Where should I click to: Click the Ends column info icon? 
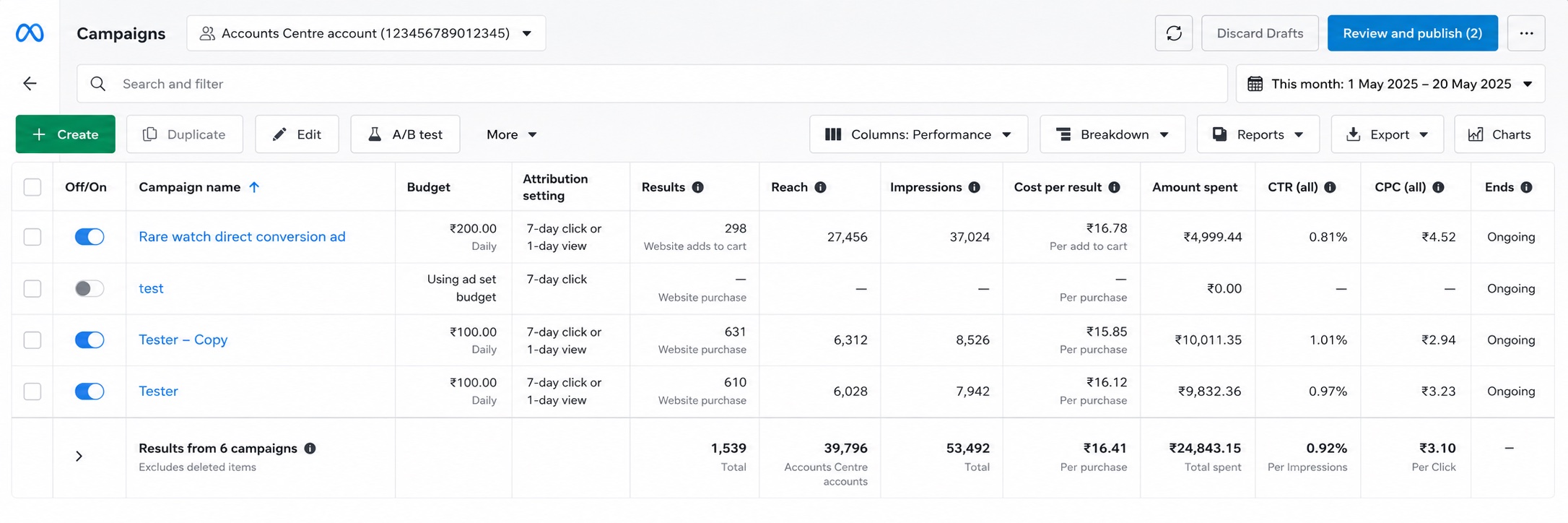click(1526, 187)
